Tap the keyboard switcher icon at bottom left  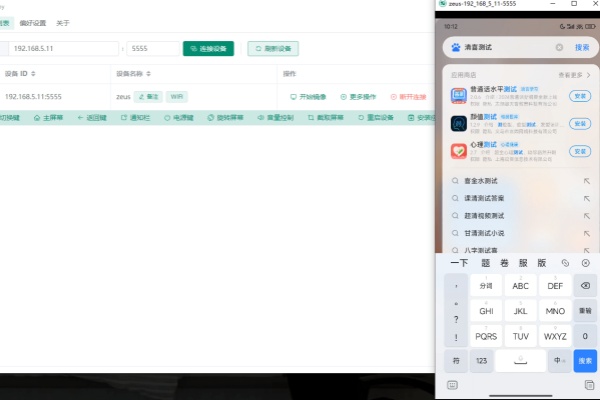(452, 384)
